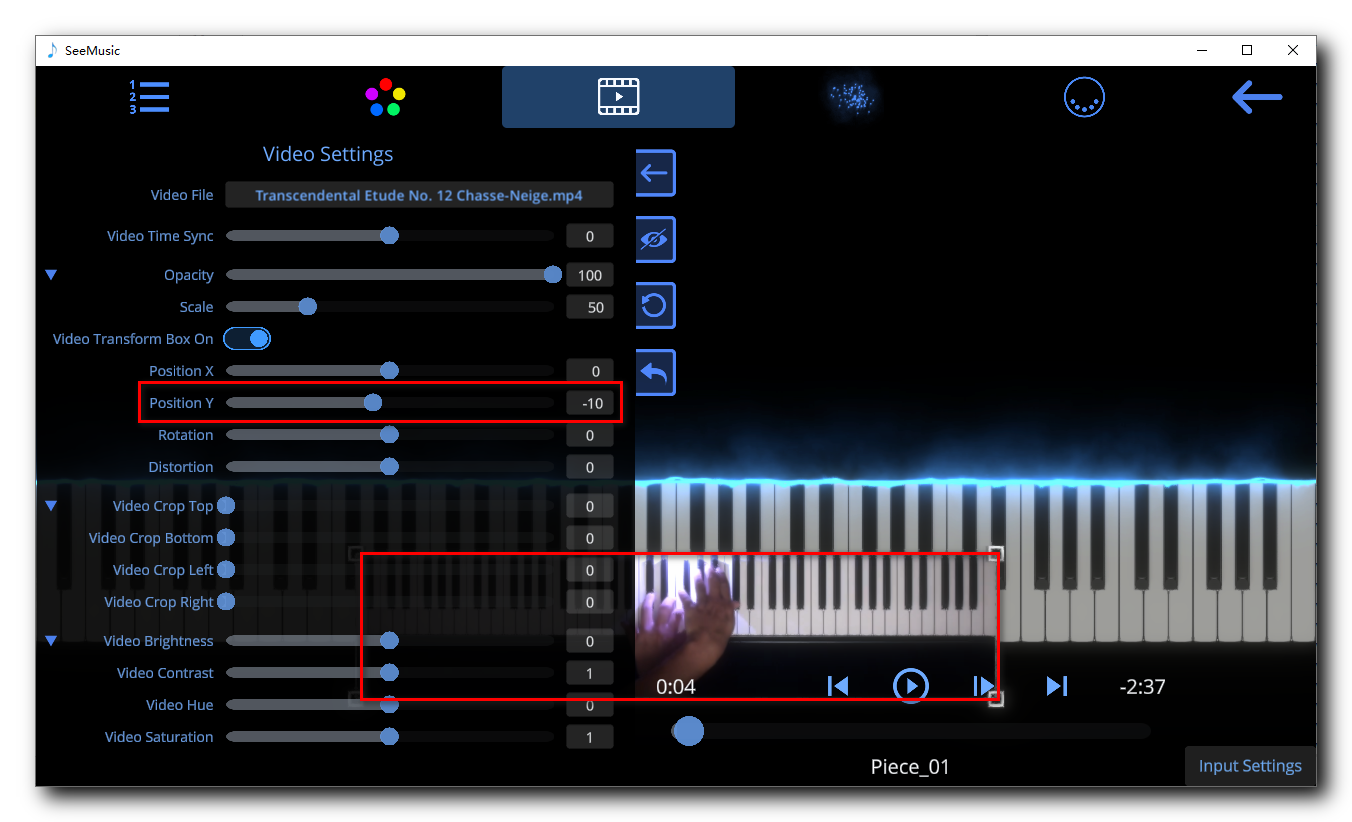The width and height of the screenshot is (1352, 822).
Task: Click the song progress slider handle
Action: pyautogui.click(x=688, y=731)
